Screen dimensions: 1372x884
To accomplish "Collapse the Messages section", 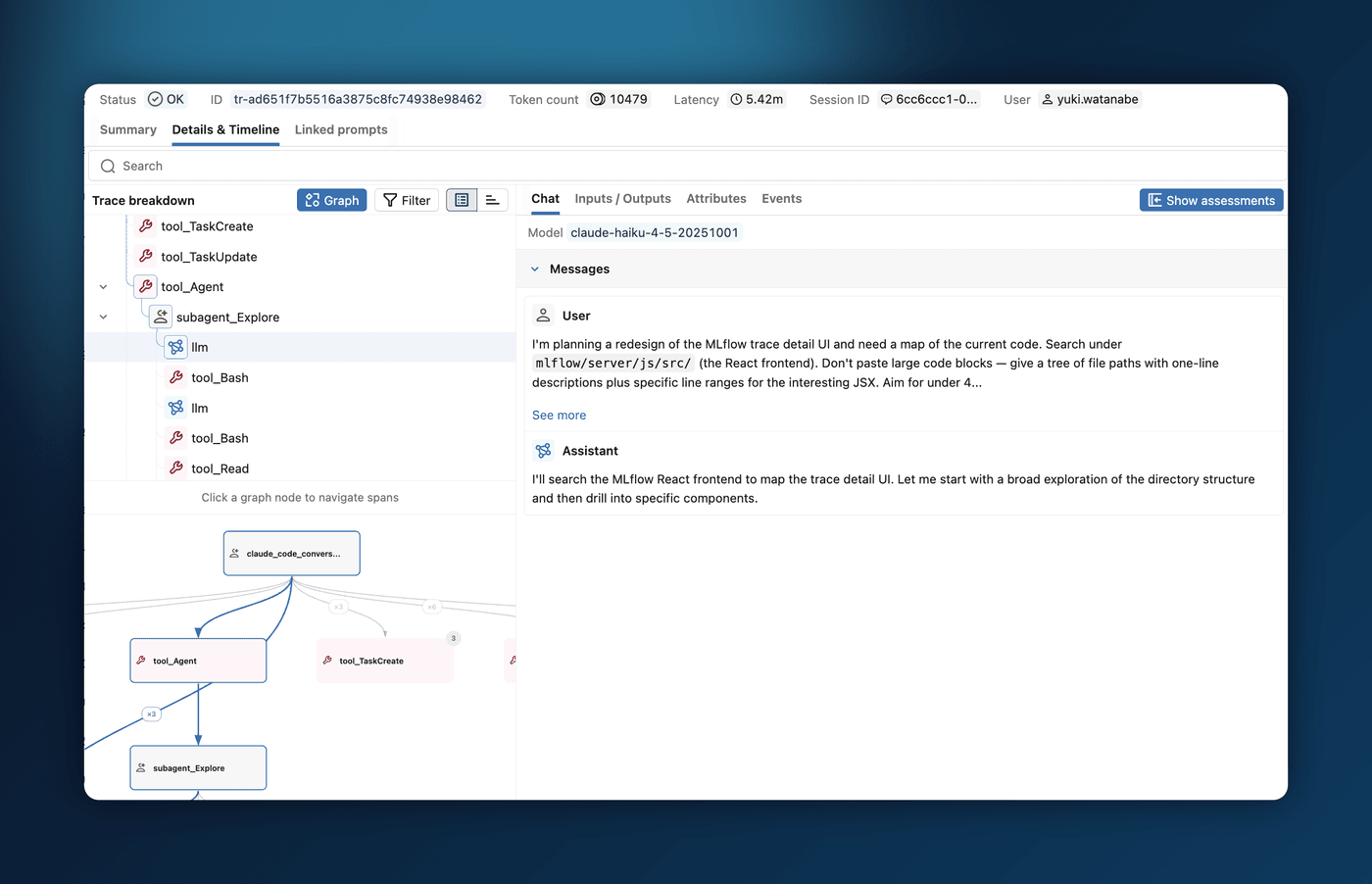I will tap(535, 270).
